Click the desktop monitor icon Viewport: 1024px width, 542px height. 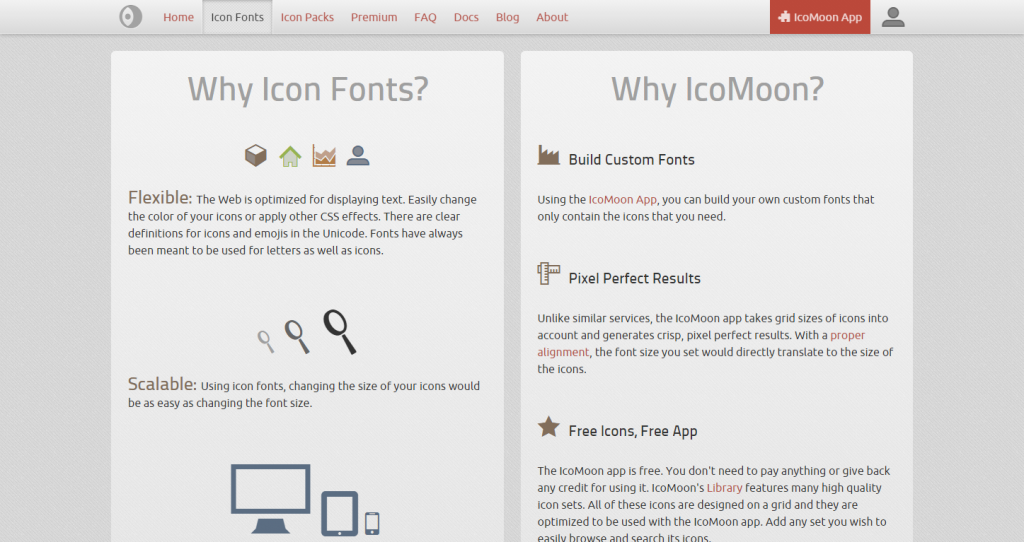(x=270, y=499)
